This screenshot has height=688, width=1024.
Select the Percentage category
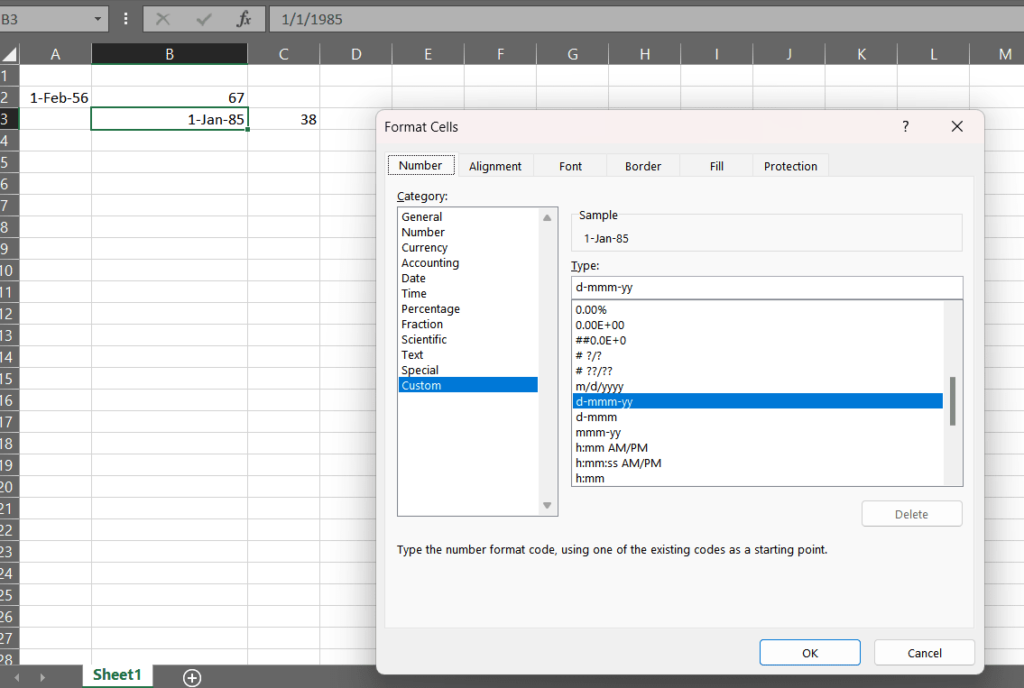[x=468, y=309]
